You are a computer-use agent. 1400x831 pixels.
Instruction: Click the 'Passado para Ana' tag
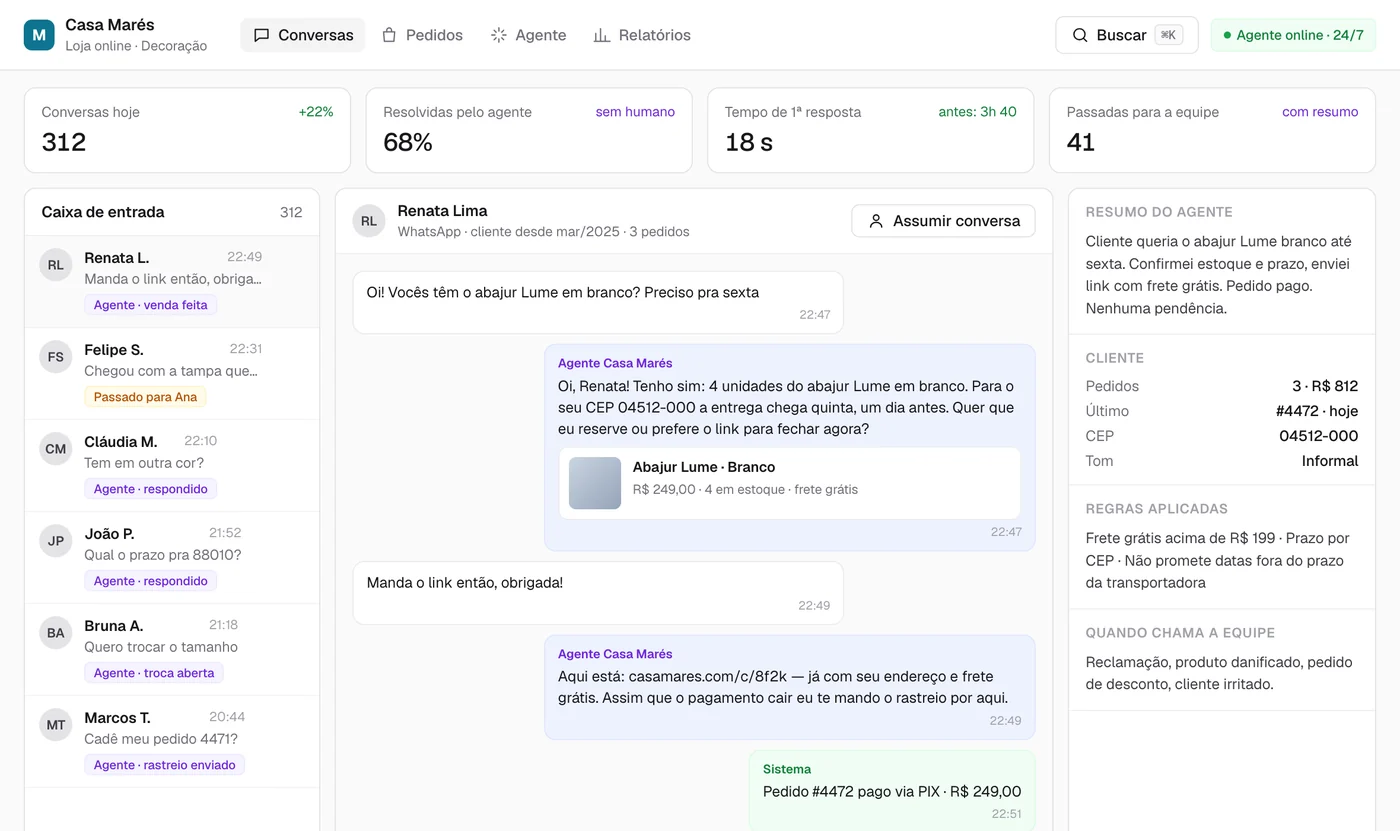coord(145,397)
